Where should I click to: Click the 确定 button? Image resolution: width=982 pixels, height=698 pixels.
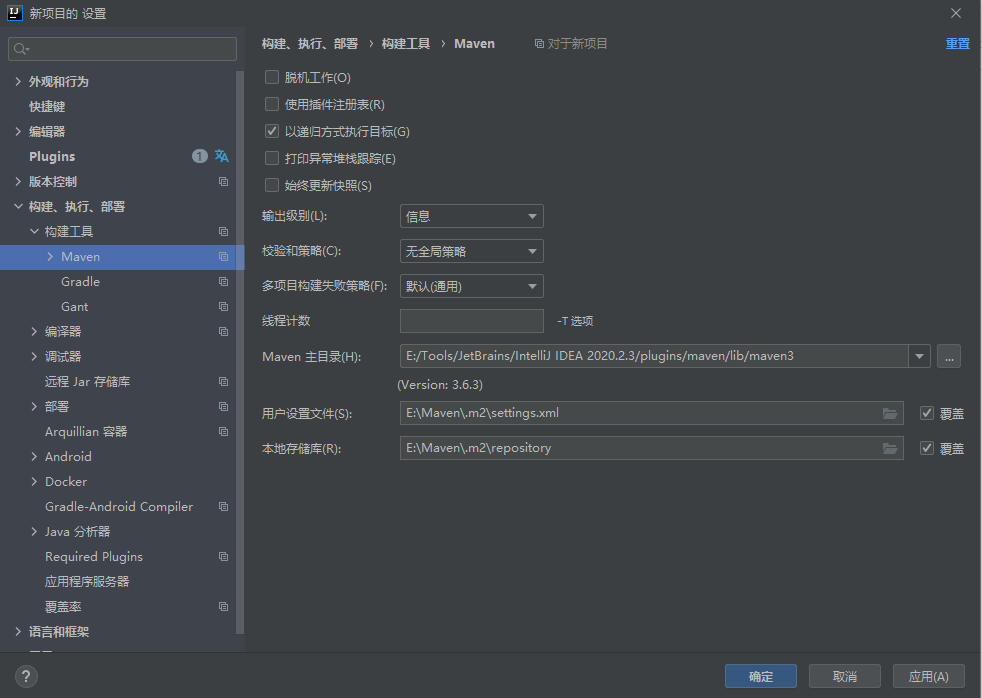(761, 676)
